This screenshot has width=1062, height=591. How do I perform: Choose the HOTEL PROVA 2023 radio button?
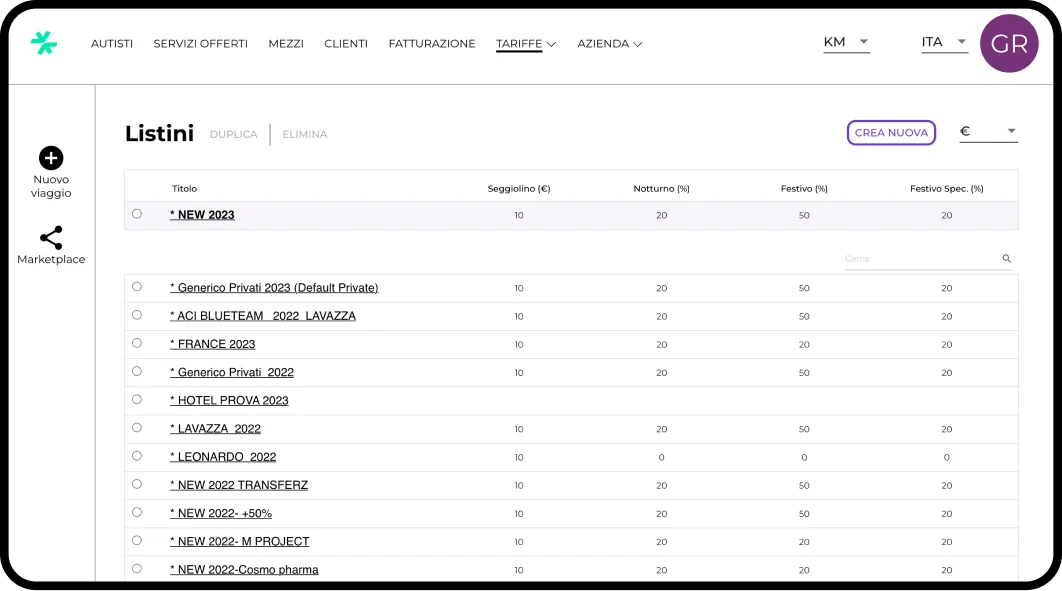tap(137, 399)
